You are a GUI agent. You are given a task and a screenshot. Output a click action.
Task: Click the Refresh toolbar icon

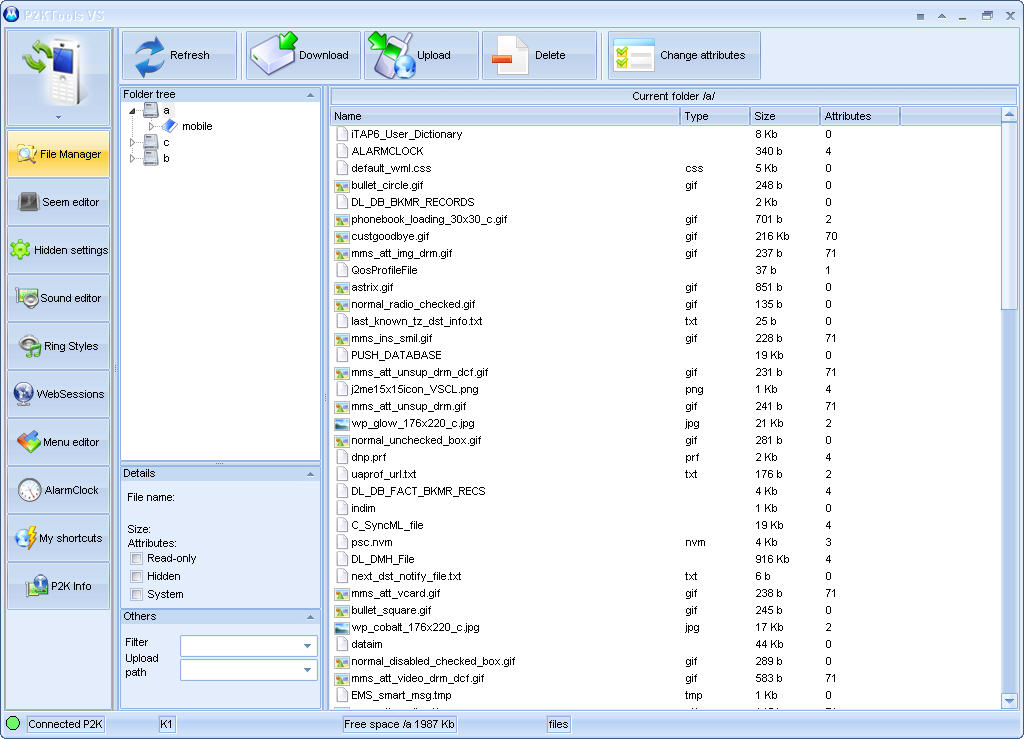point(150,56)
